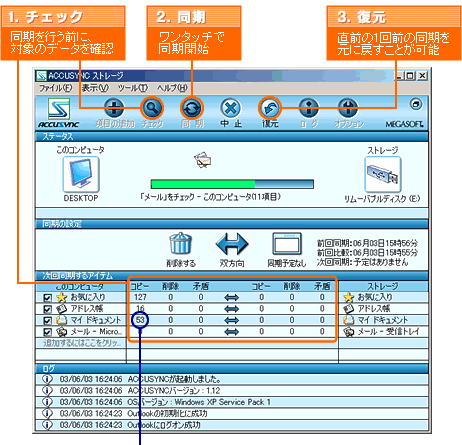Image resolution: width=462 pixels, height=445 pixels.
Task: Click the ACCUSYNC logo icon
Action: (x=59, y=109)
